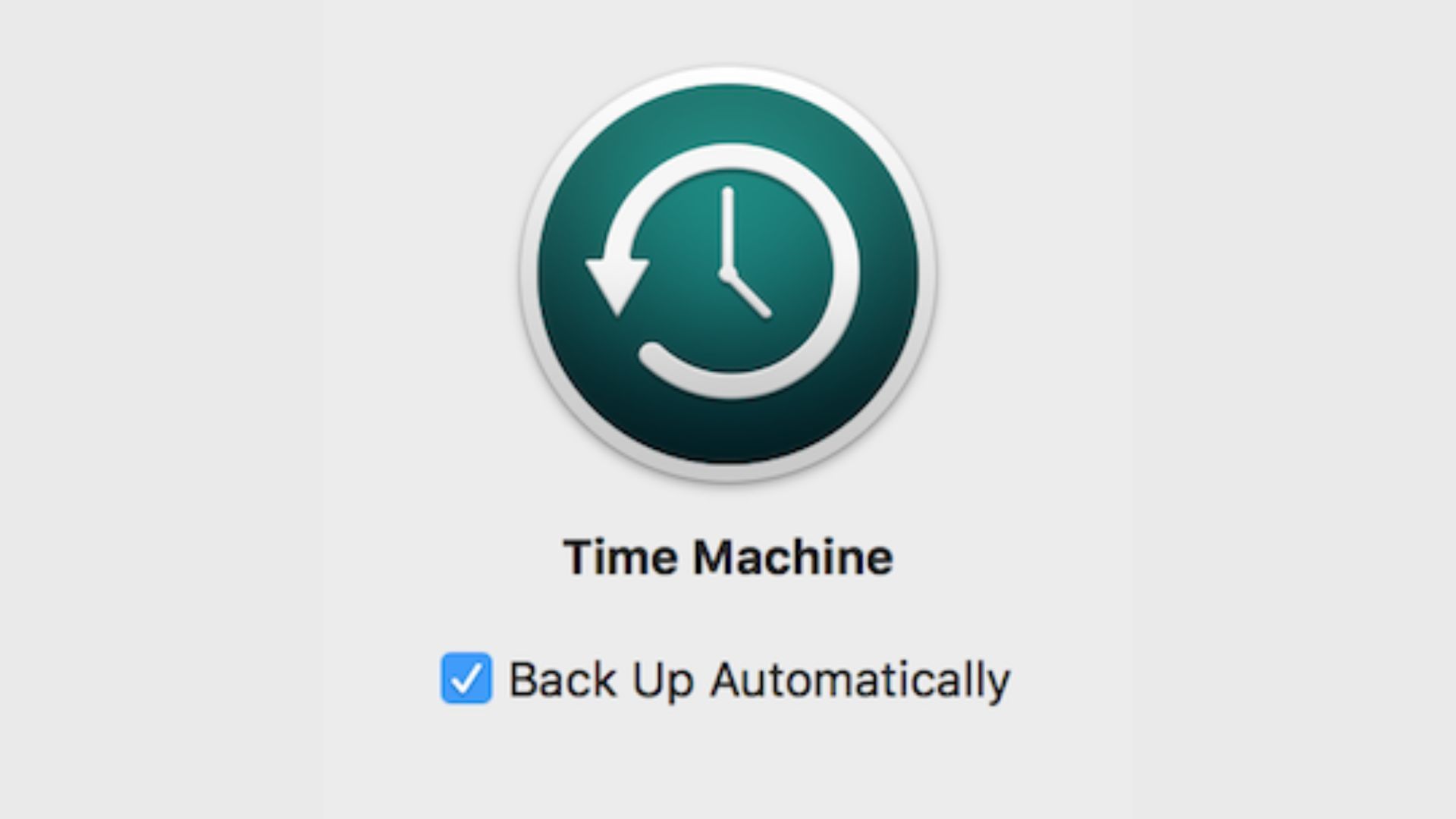The height and width of the screenshot is (819, 1456).
Task: Click the word 'Time' in the title
Action: coord(620,557)
